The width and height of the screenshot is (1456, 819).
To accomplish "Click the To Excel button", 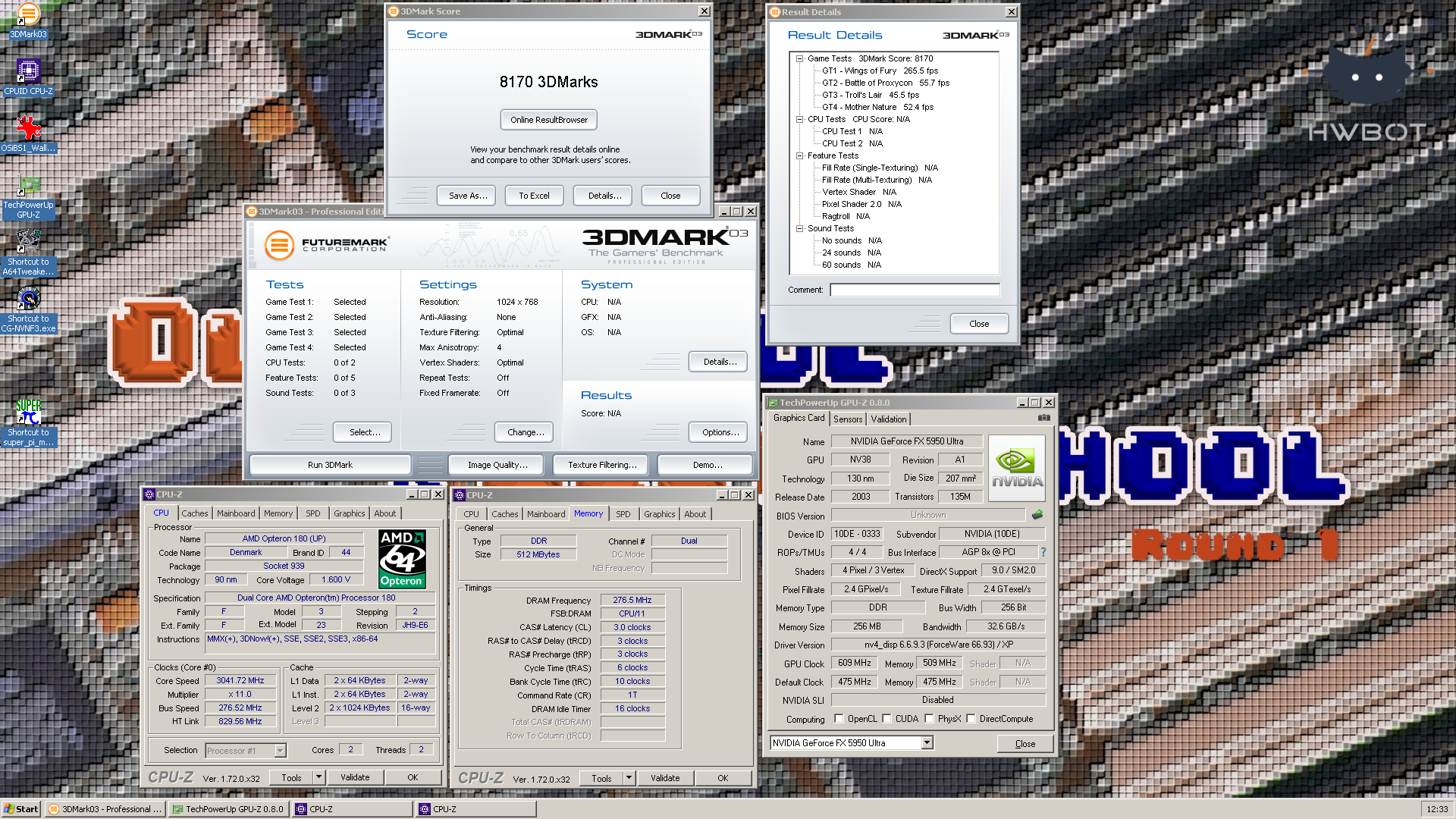I will [x=534, y=196].
